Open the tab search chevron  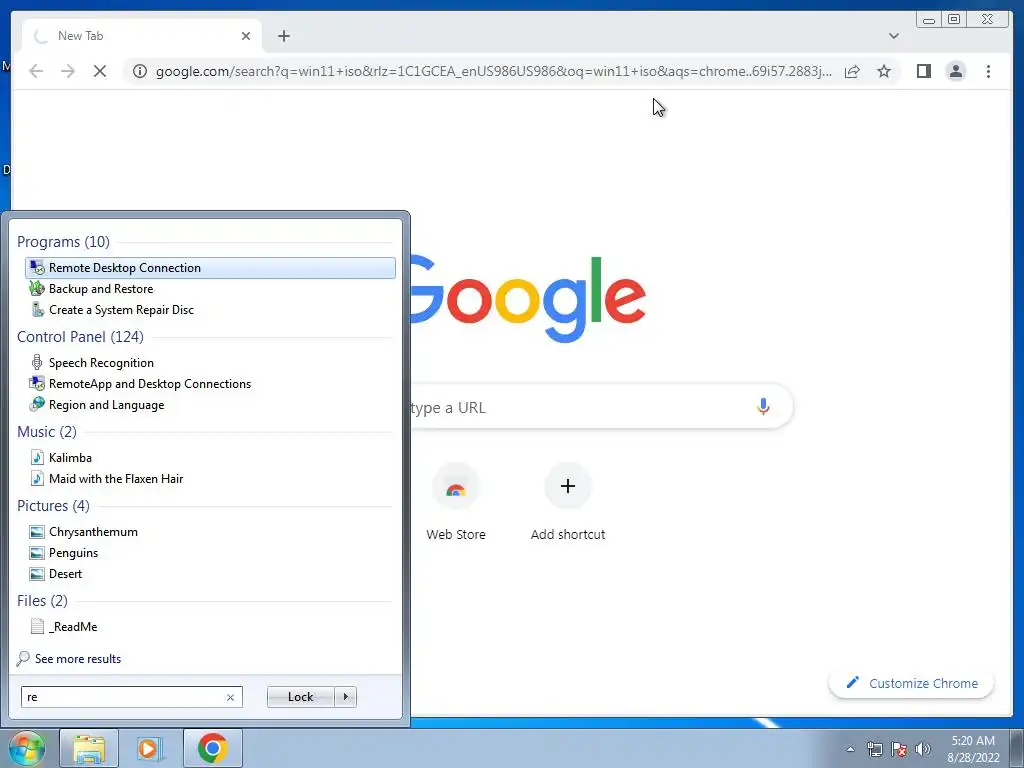pyautogui.click(x=893, y=36)
